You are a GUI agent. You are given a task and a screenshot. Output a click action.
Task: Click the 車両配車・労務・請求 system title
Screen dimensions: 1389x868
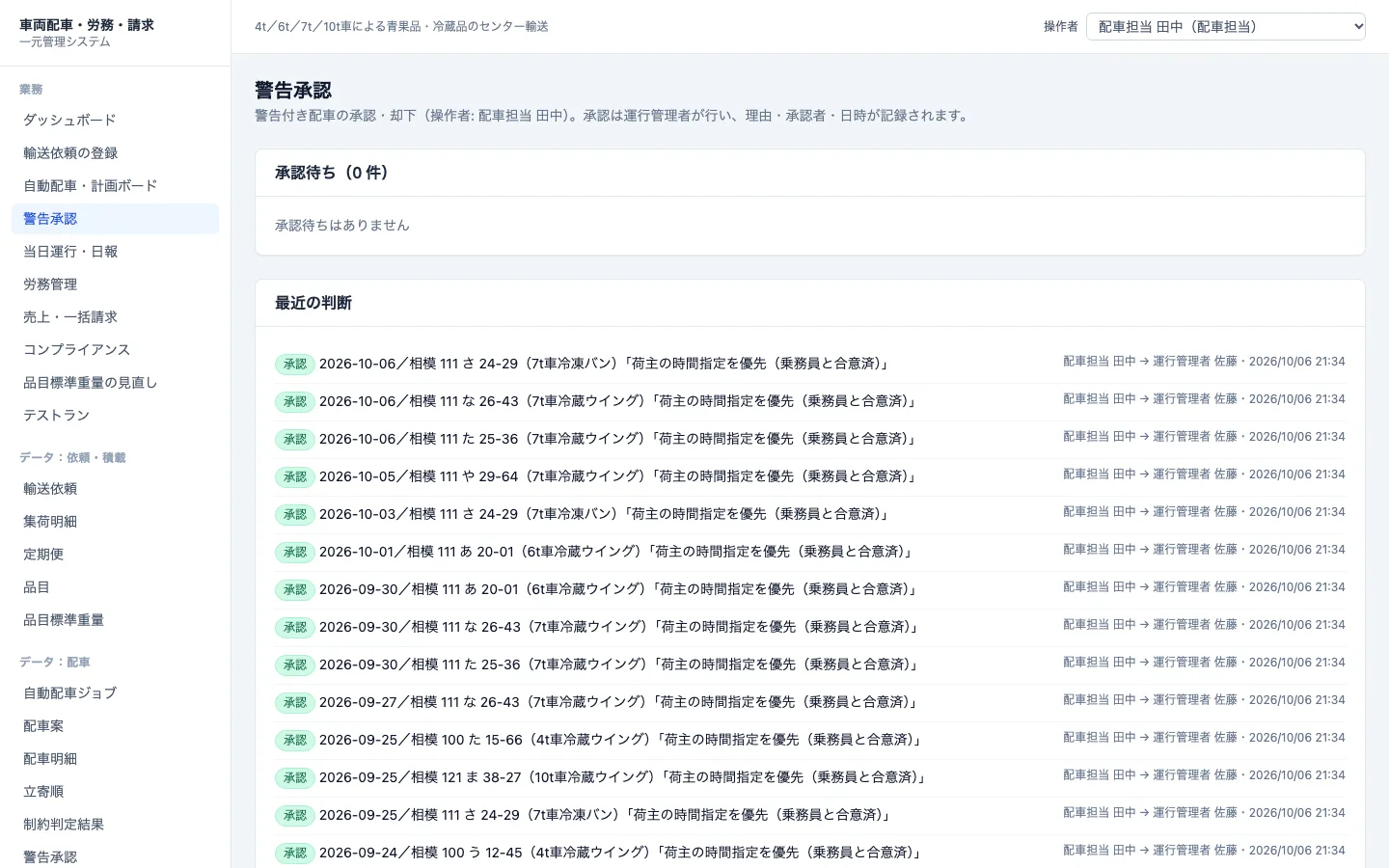87,25
